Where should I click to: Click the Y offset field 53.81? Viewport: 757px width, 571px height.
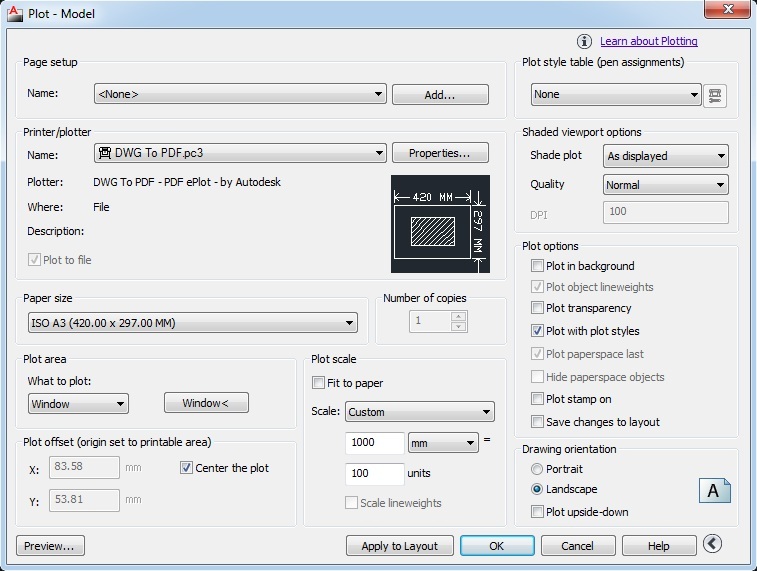coord(84,500)
